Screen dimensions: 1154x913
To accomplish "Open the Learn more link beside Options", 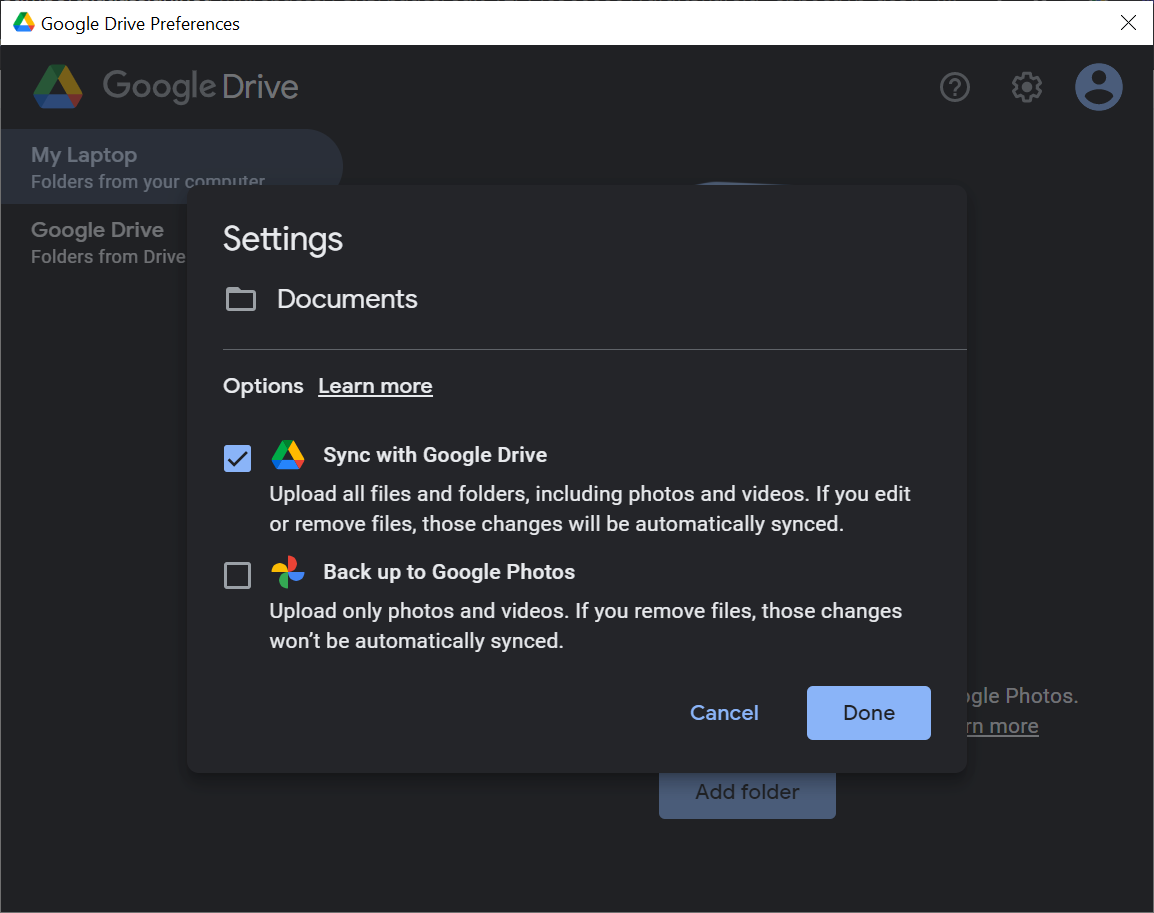I will coord(375,386).
